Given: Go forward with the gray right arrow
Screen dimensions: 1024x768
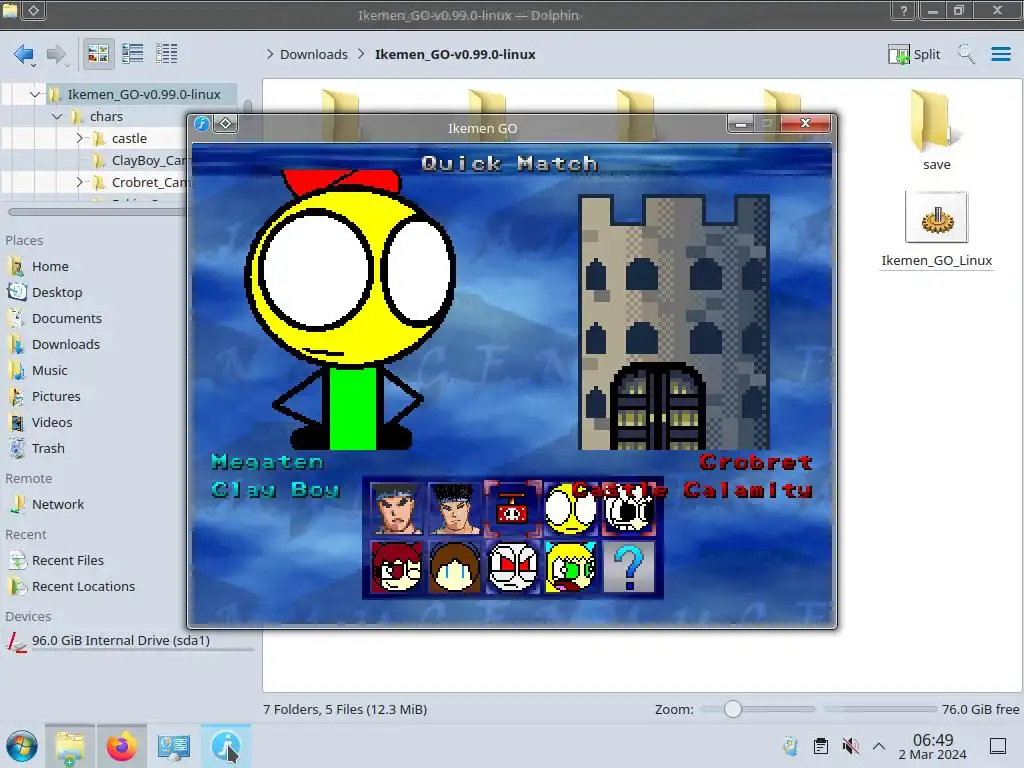Looking at the screenshot, I should 57,54.
